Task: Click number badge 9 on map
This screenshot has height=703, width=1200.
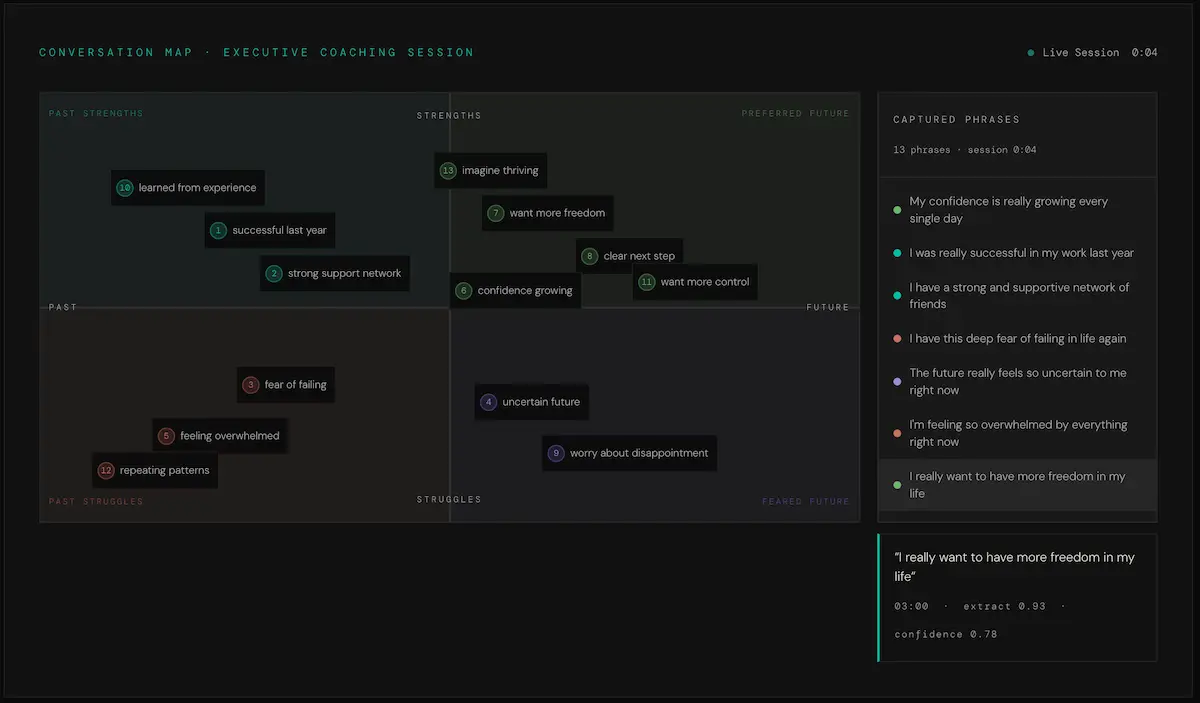Action: tap(556, 454)
